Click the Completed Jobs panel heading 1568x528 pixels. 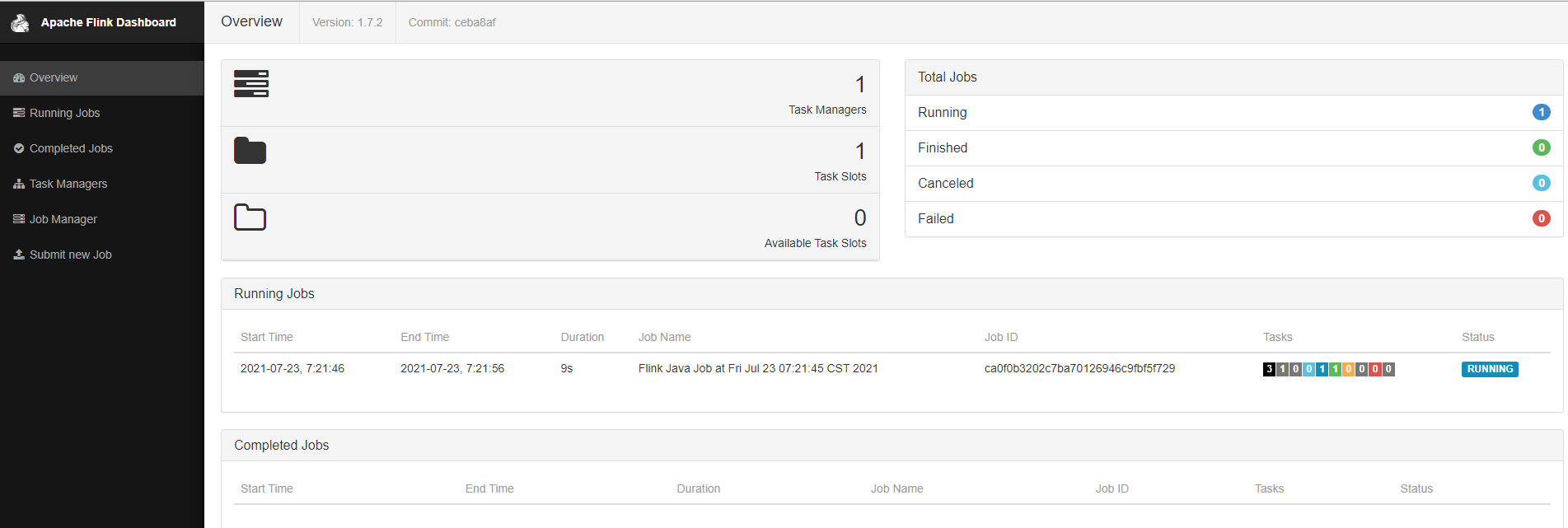click(282, 446)
